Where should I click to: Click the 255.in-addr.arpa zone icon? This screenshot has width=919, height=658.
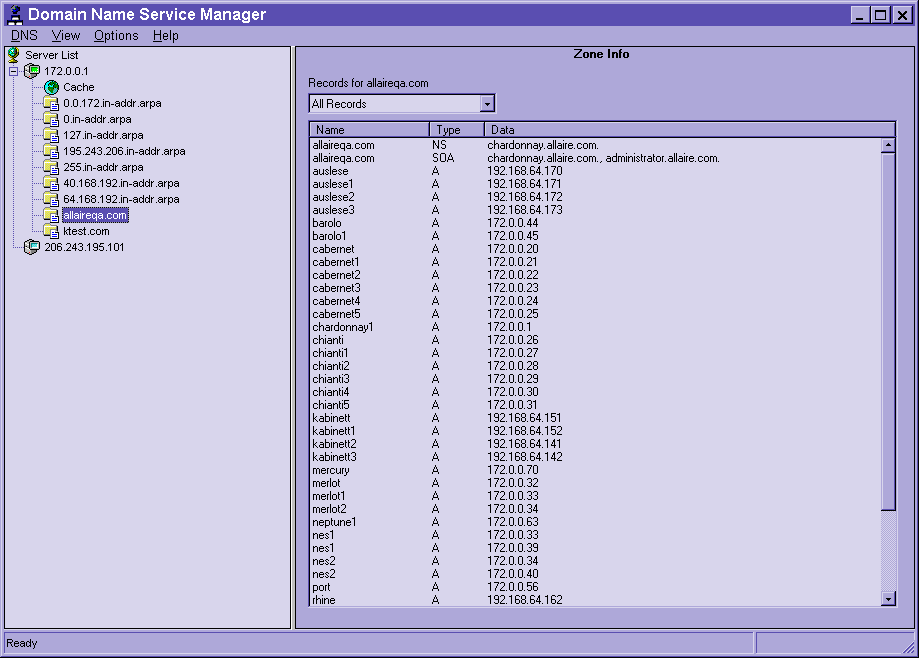51,167
